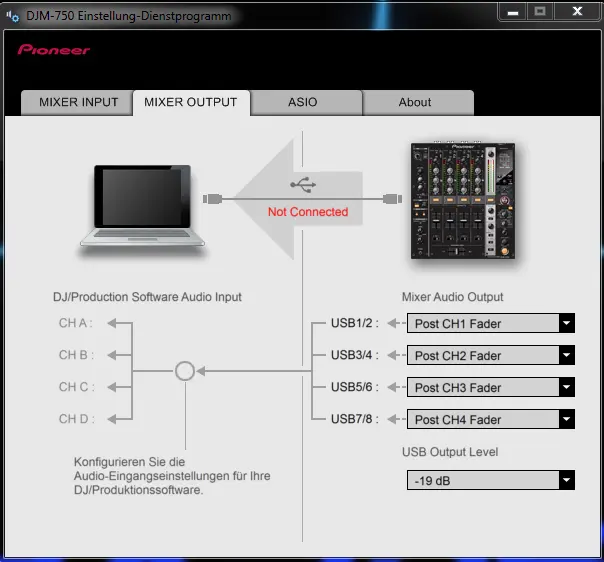Click the app icon in title bar
Image resolution: width=604 pixels, height=562 pixels.
point(13,15)
